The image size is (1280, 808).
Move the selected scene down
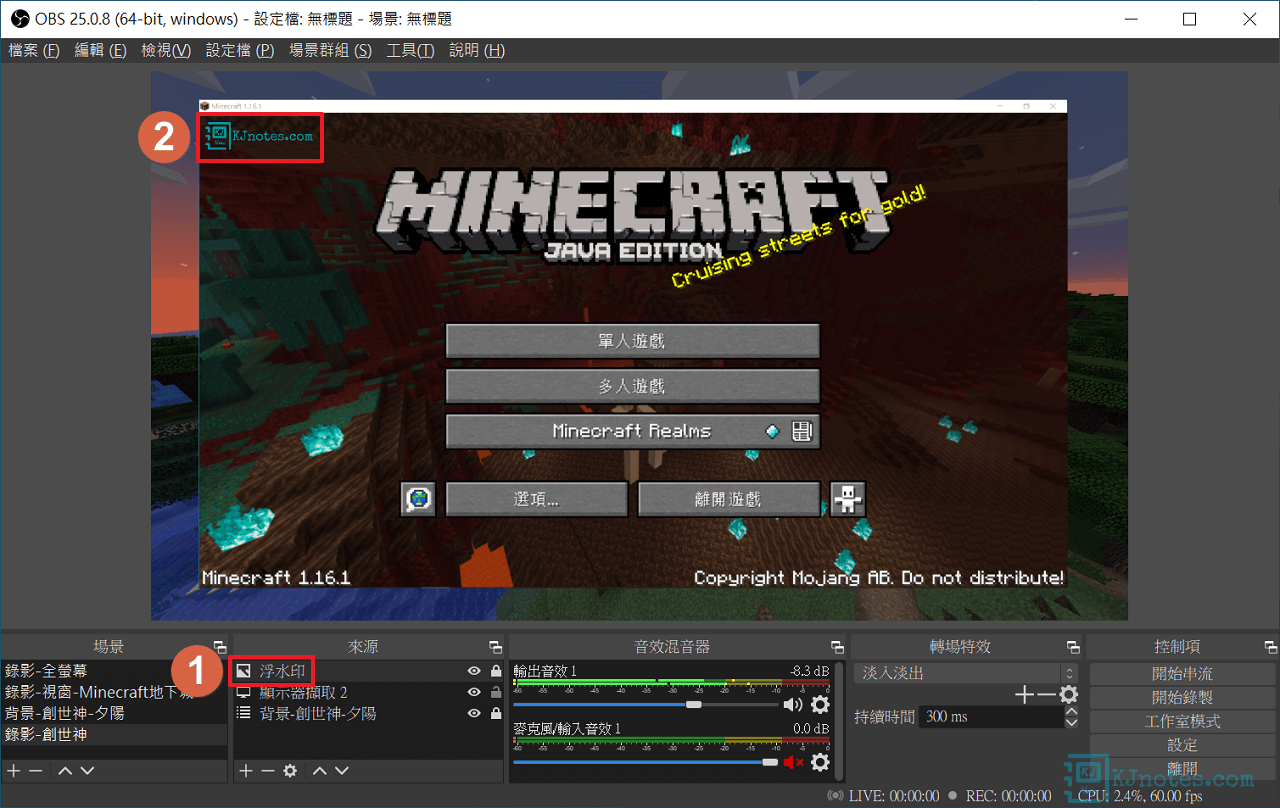[x=87, y=771]
